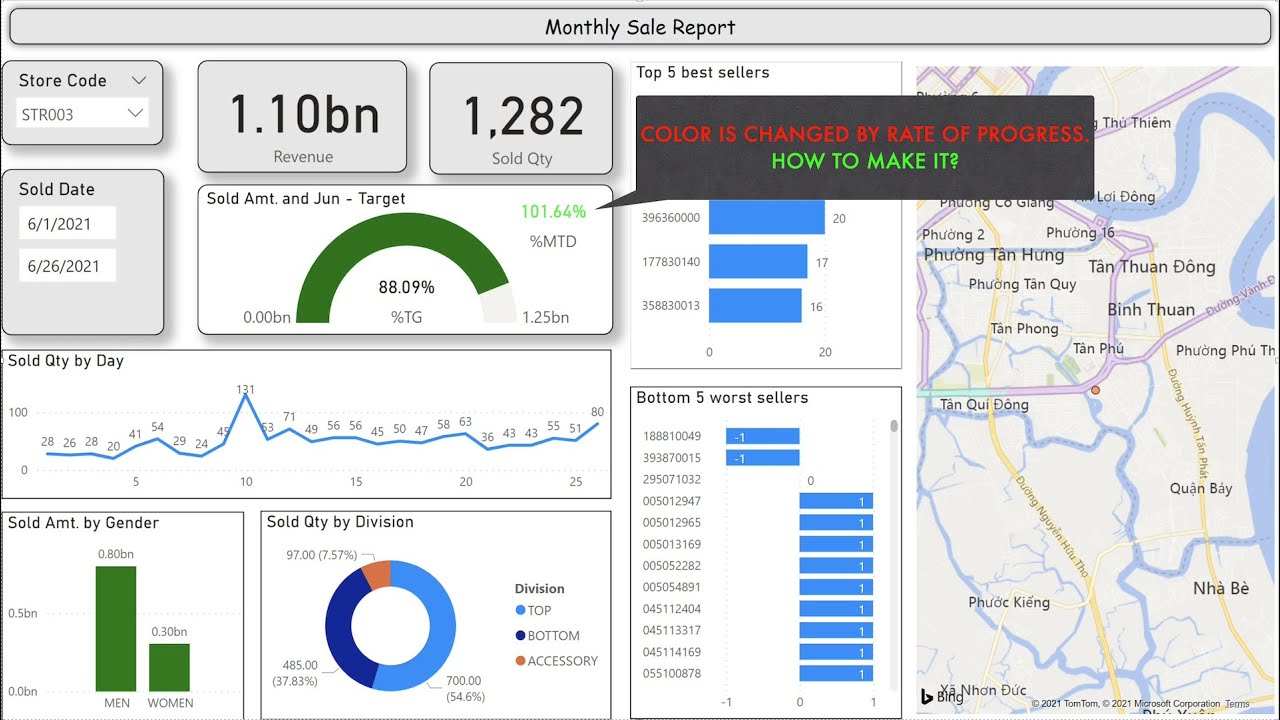Click the BOTTOM legend color dot
Image resolution: width=1280 pixels, height=720 pixels.
click(520, 635)
